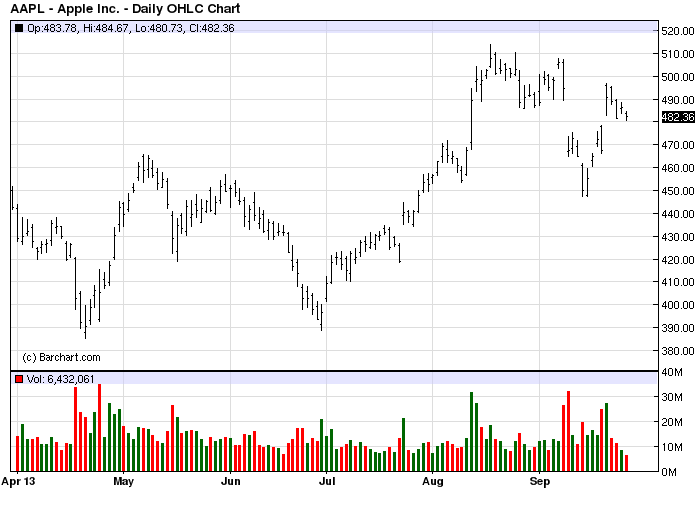The width and height of the screenshot is (700, 512).
Task: Click the 460.00 price axis label
Action: click(x=678, y=168)
